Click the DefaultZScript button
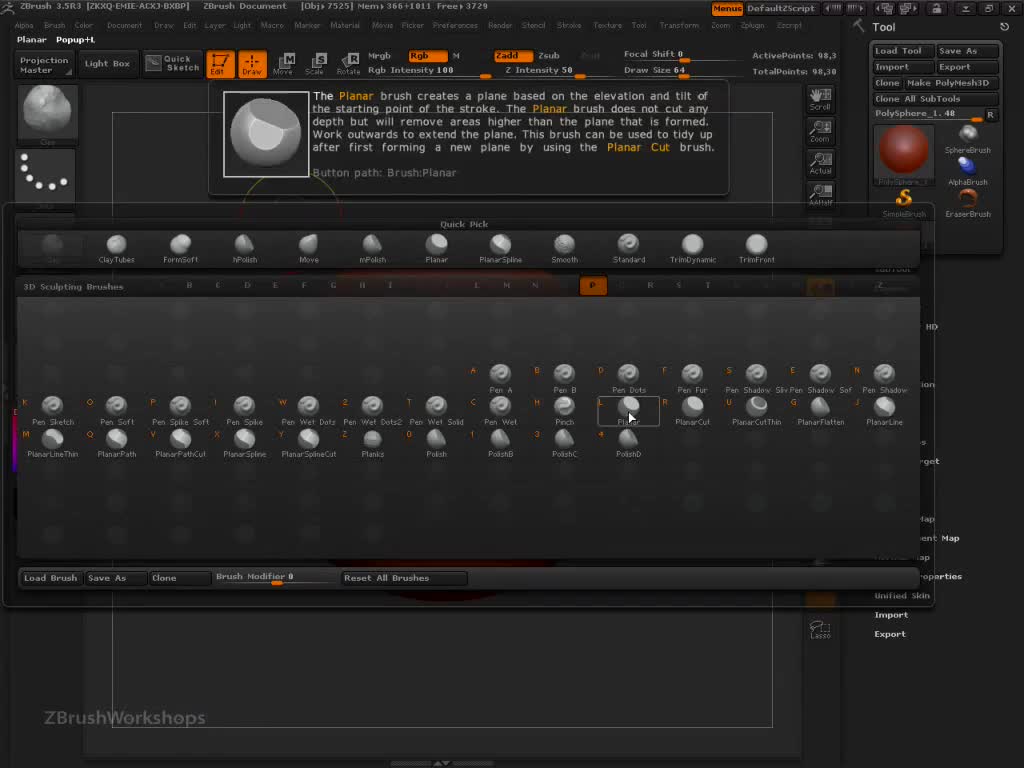This screenshot has width=1024, height=768. (x=781, y=8)
